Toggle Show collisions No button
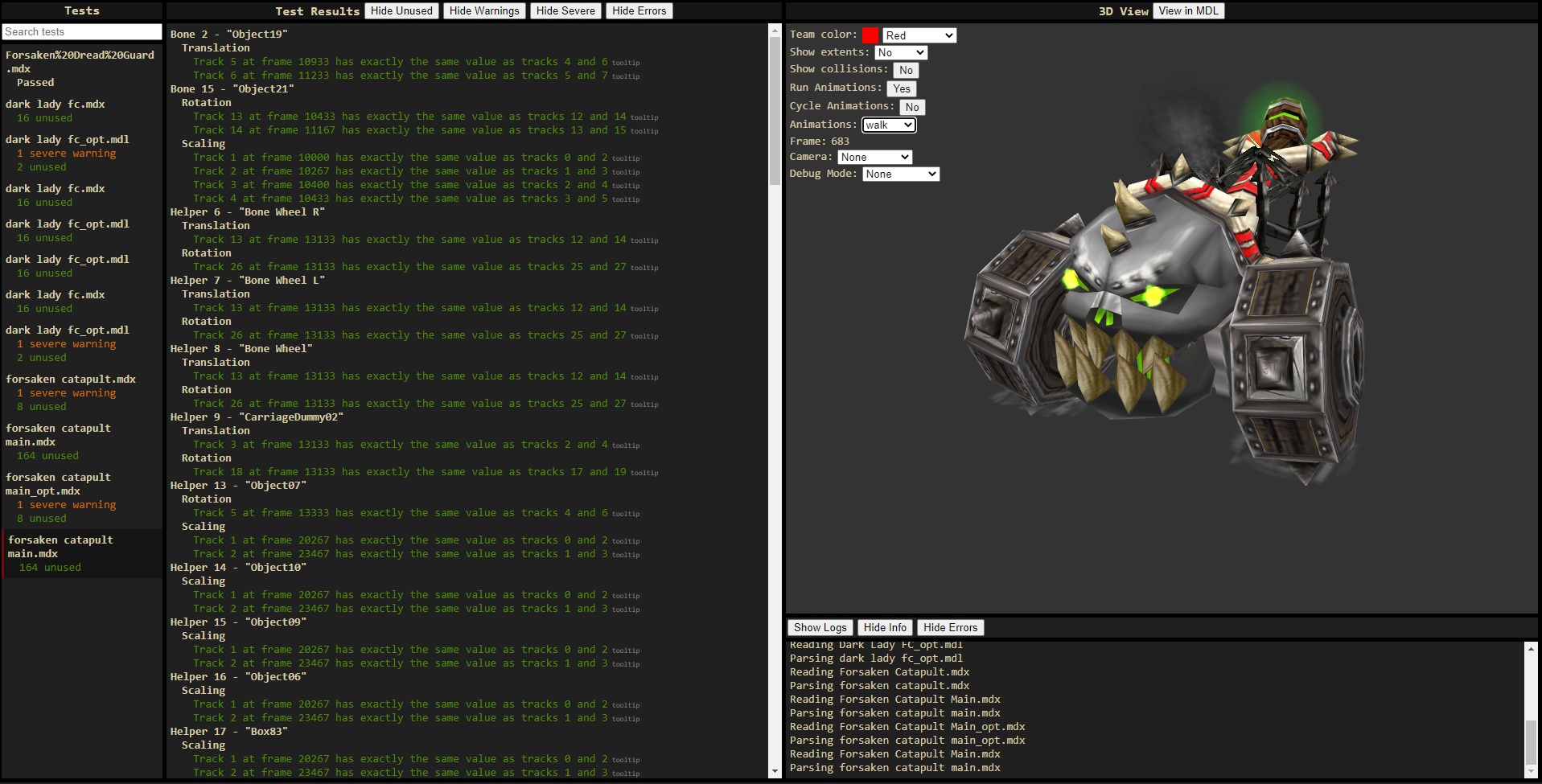 pyautogui.click(x=906, y=70)
